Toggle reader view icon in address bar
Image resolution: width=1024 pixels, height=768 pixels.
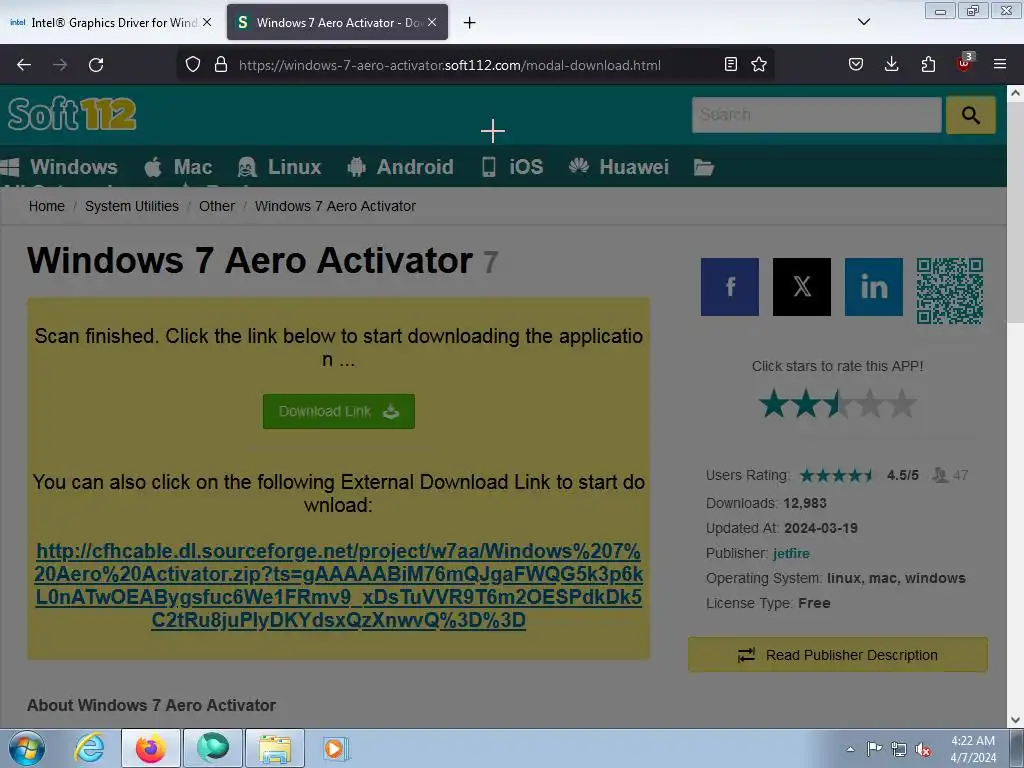[731, 65]
